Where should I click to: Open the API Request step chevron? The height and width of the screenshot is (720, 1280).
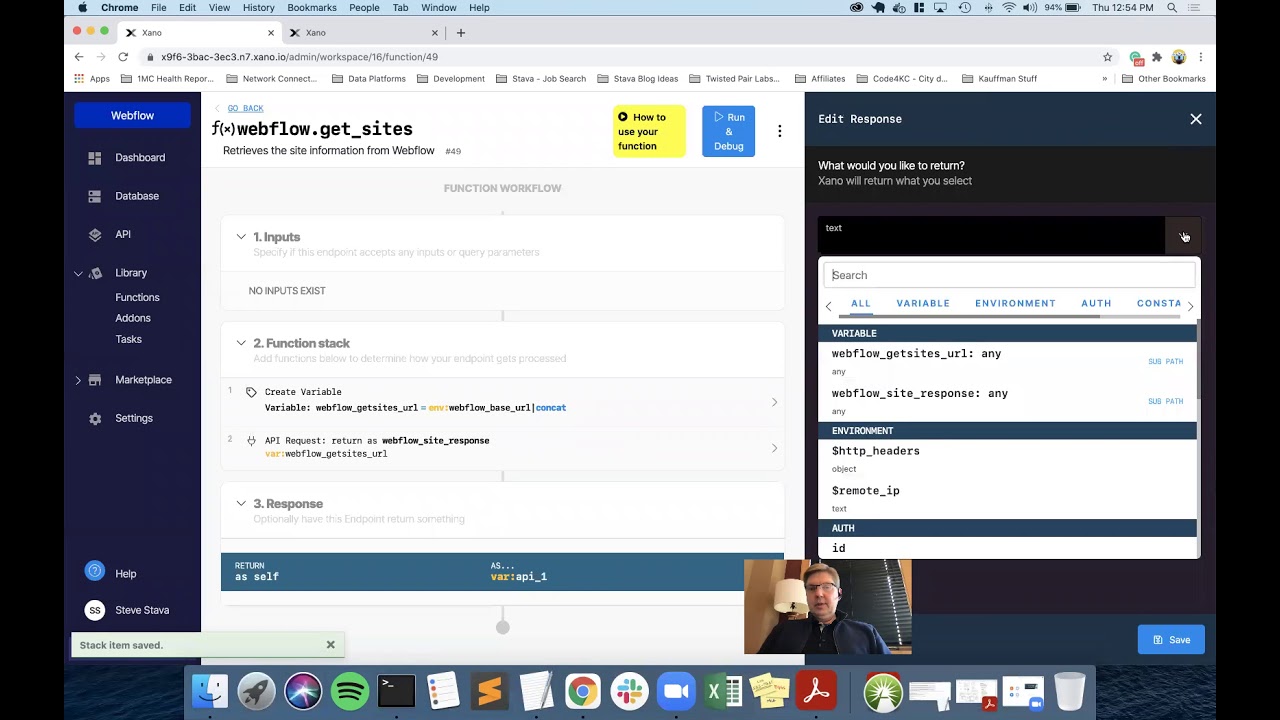pyautogui.click(x=774, y=448)
